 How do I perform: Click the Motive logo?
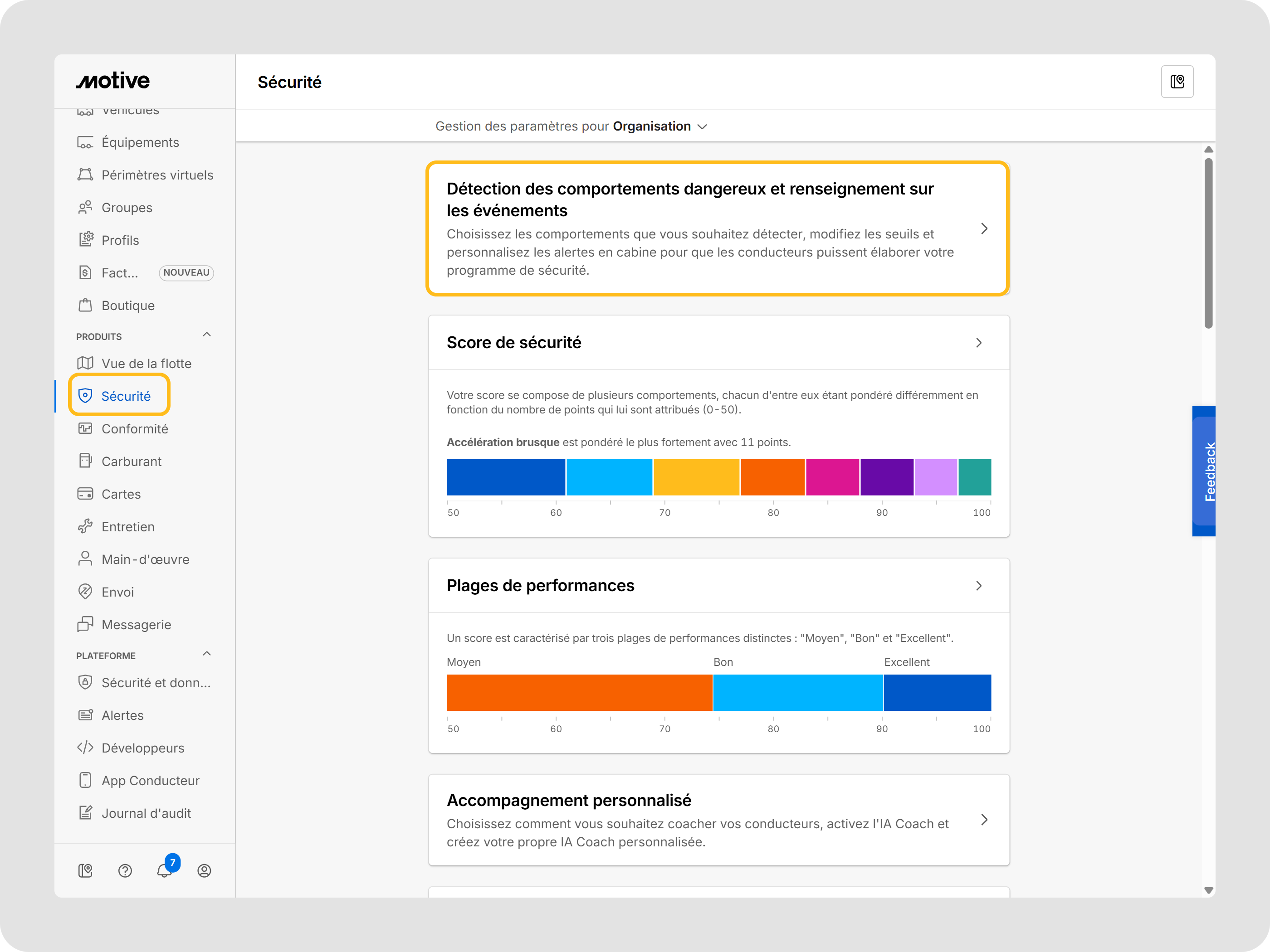point(113,81)
